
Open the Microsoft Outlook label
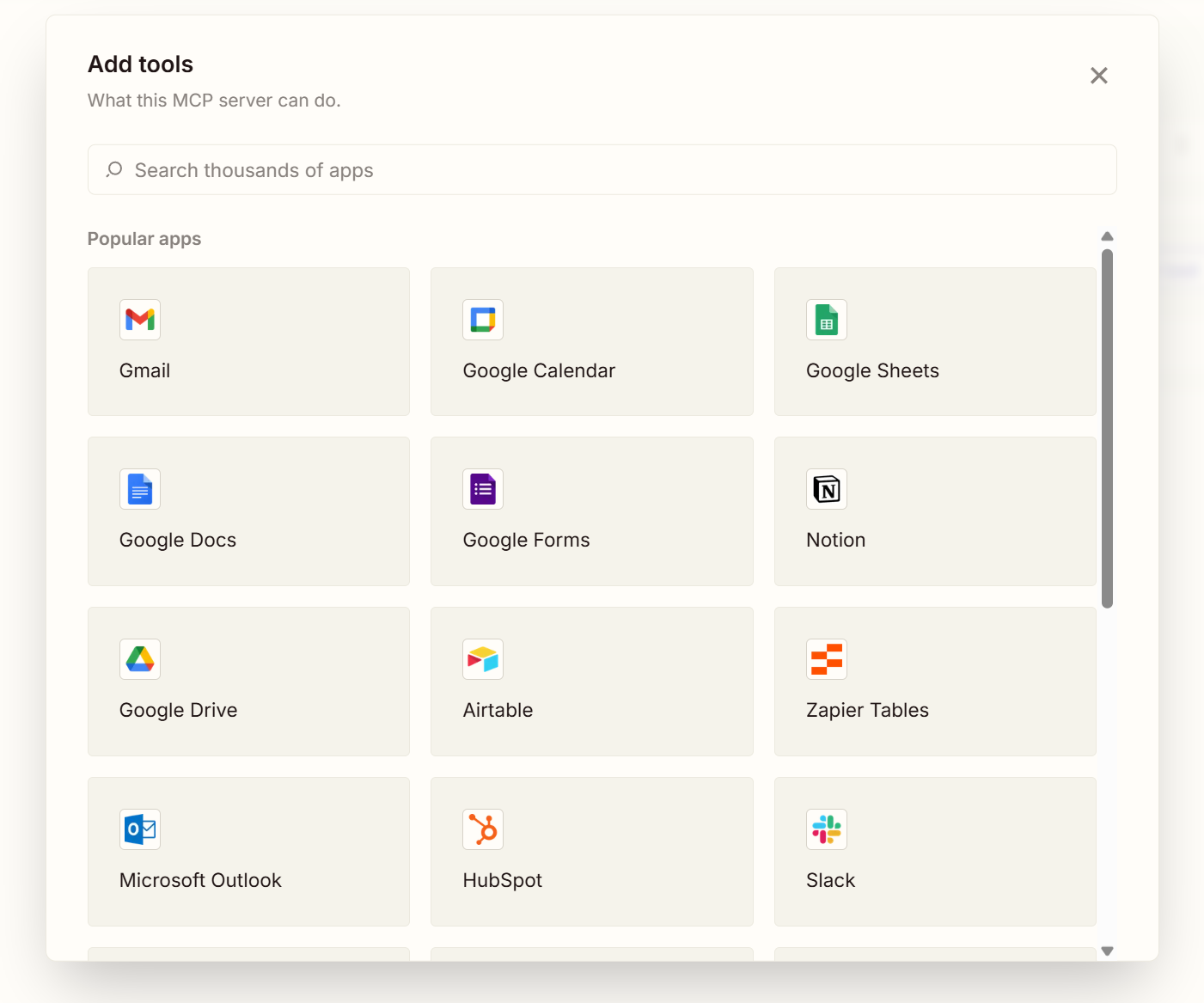[200, 880]
